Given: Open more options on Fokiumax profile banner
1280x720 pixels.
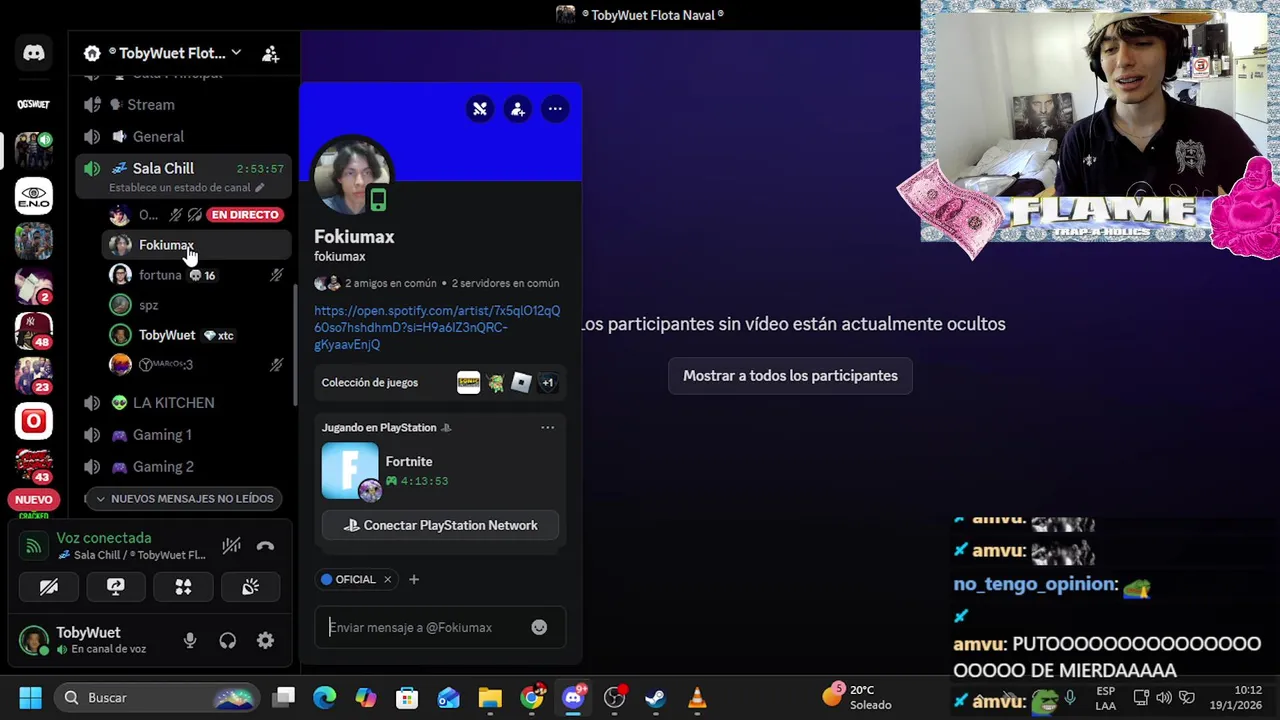Looking at the screenshot, I should click(555, 109).
